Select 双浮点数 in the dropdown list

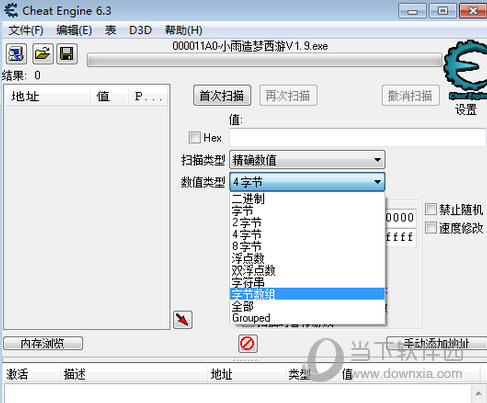coord(307,270)
